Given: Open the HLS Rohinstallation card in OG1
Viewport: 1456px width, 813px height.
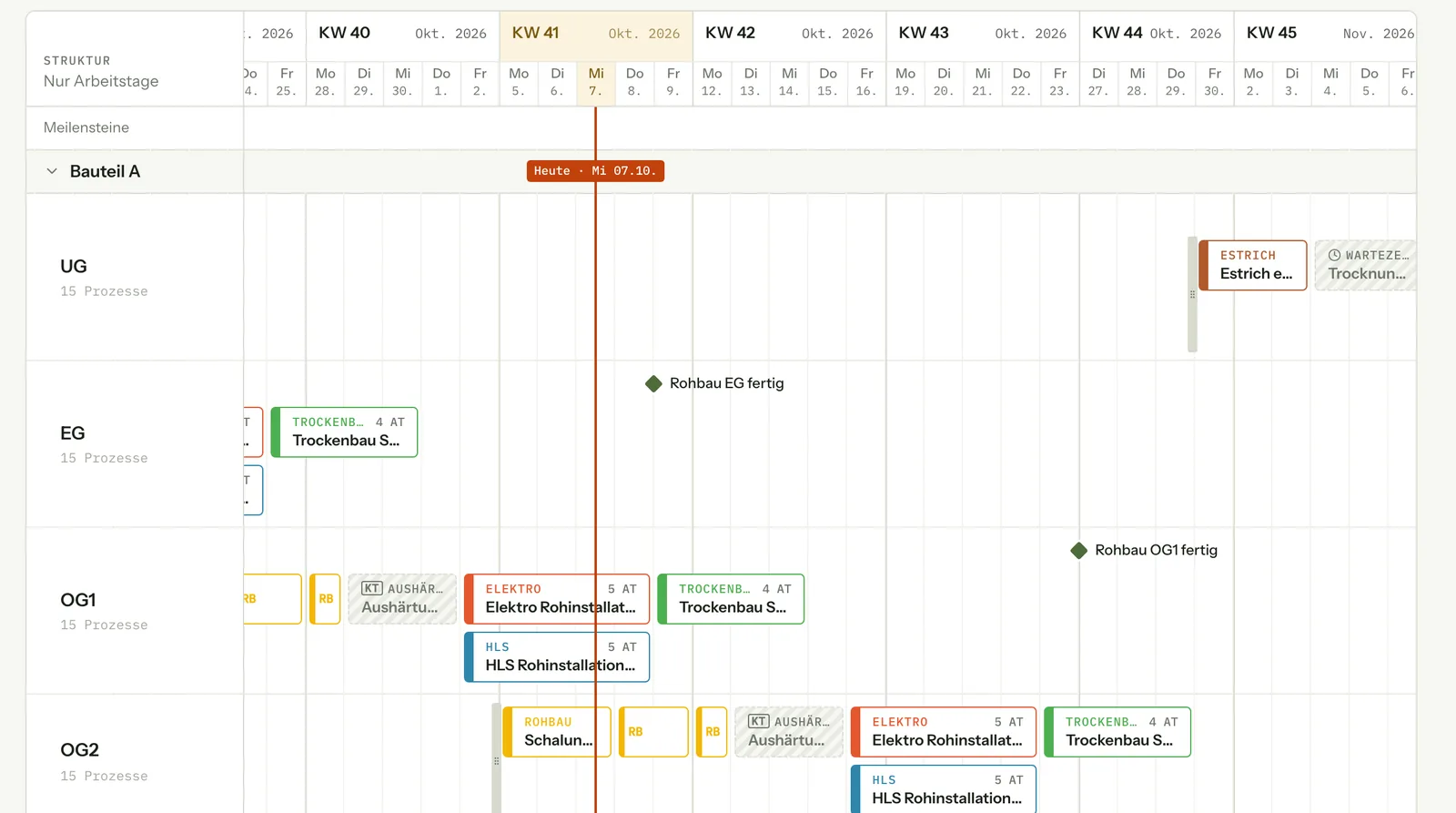Looking at the screenshot, I should pos(557,656).
